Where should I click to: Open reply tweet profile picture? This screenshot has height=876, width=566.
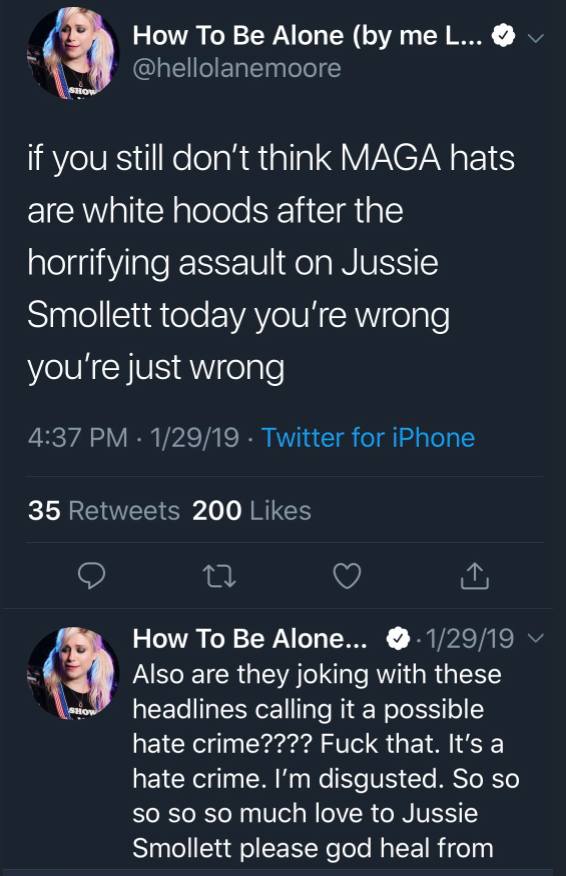73,673
